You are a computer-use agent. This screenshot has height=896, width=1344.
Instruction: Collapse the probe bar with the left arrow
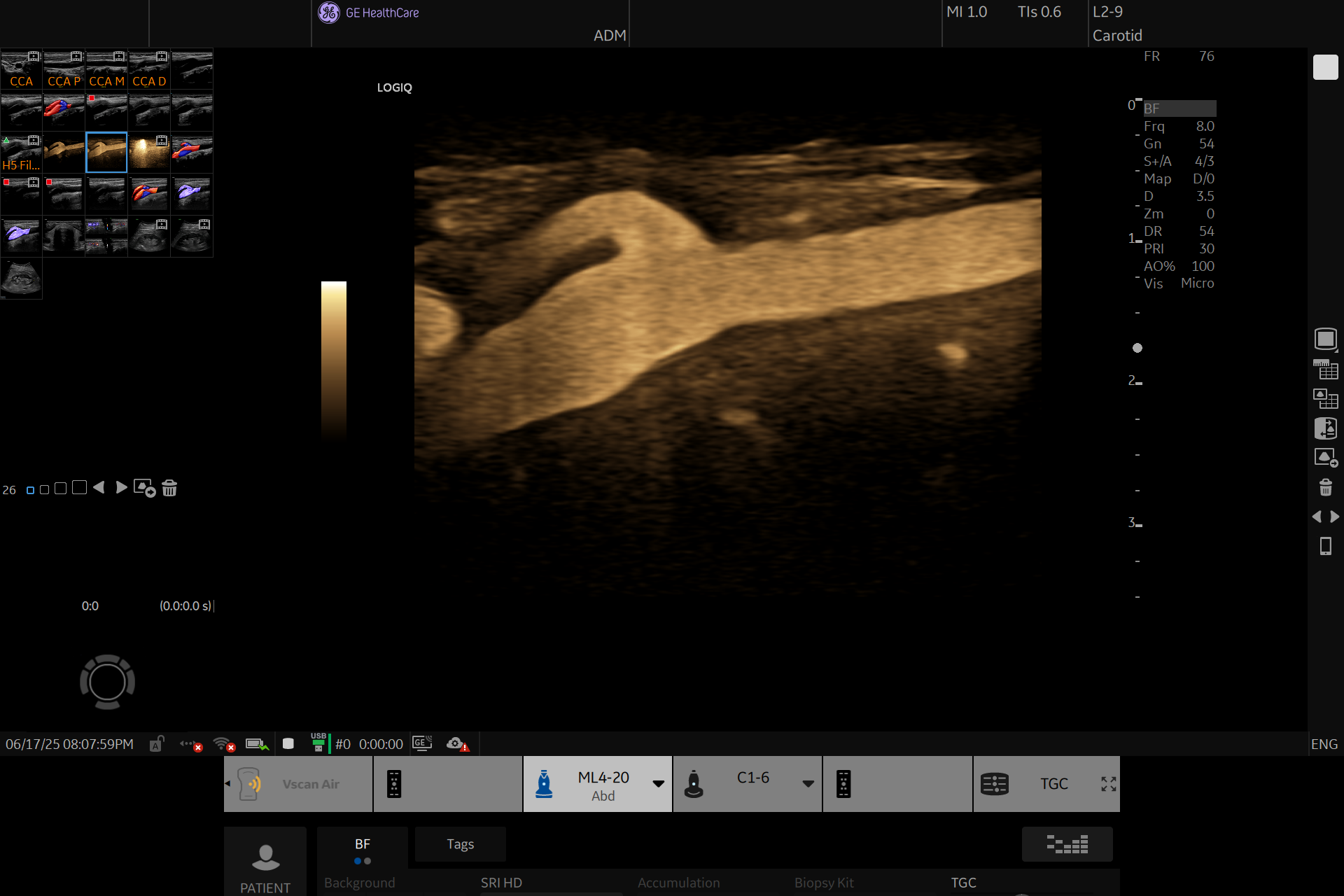click(227, 784)
